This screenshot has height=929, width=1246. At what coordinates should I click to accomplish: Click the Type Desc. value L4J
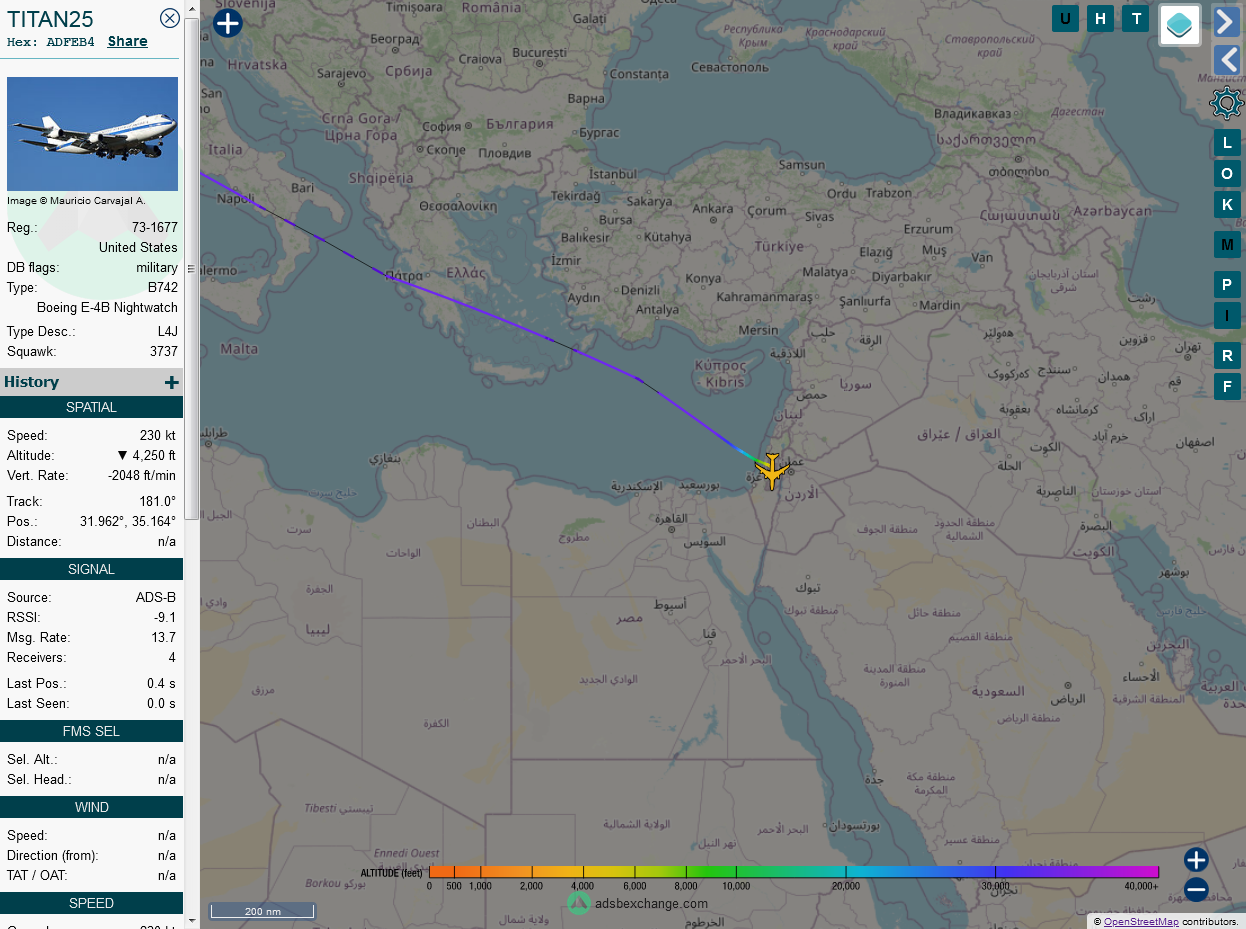point(167,332)
